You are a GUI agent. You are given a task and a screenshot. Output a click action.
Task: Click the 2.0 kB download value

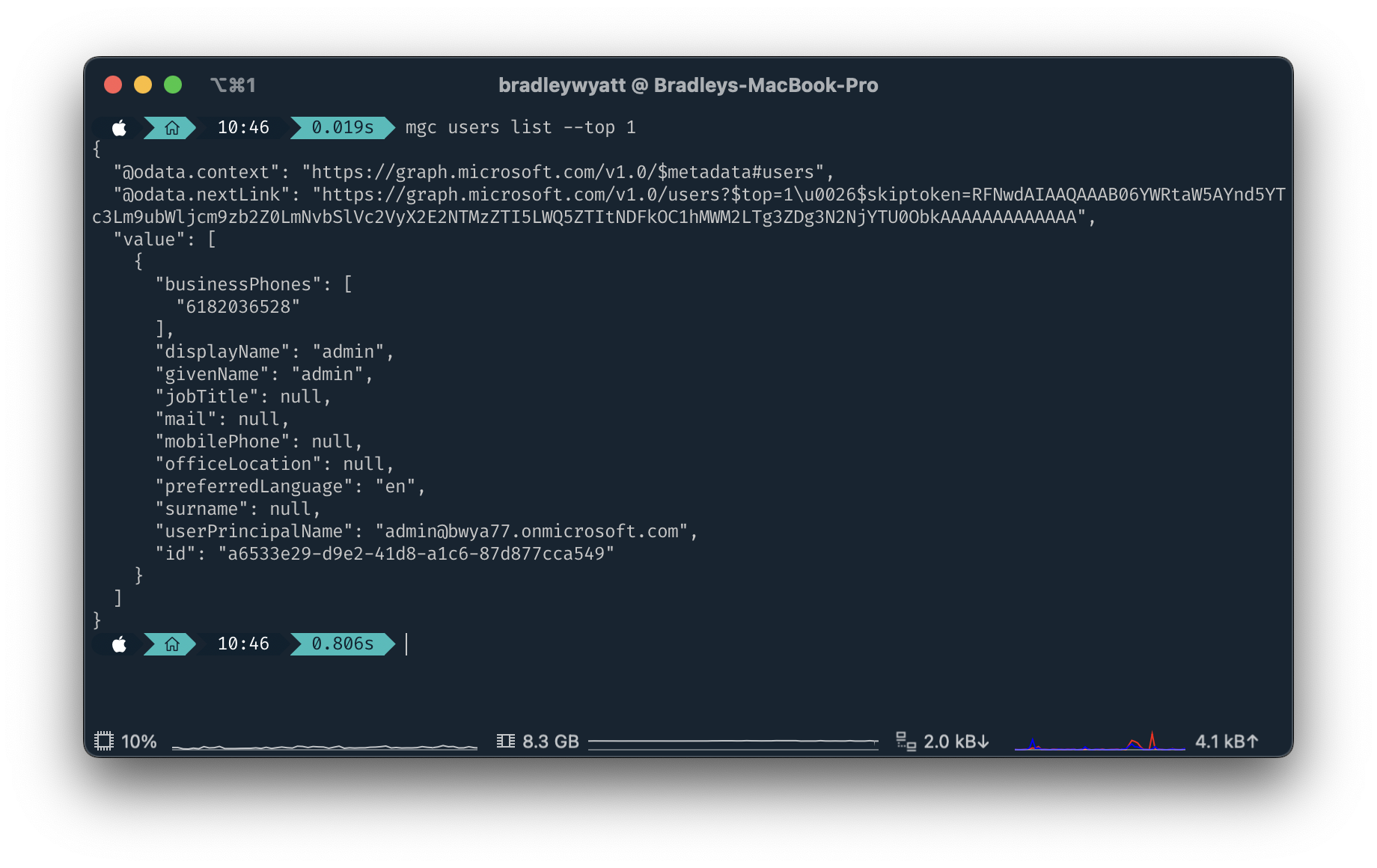pyautogui.click(x=956, y=742)
